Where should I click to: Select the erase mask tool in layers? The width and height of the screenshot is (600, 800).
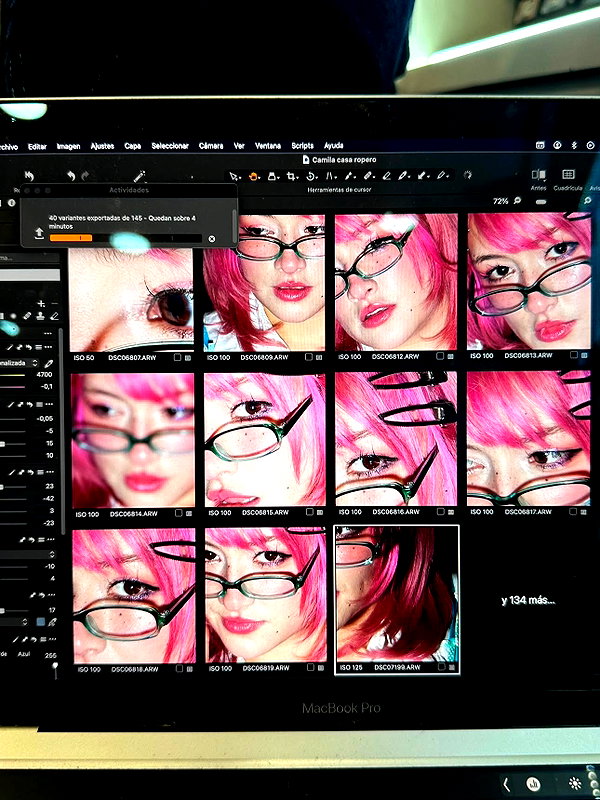(54, 316)
